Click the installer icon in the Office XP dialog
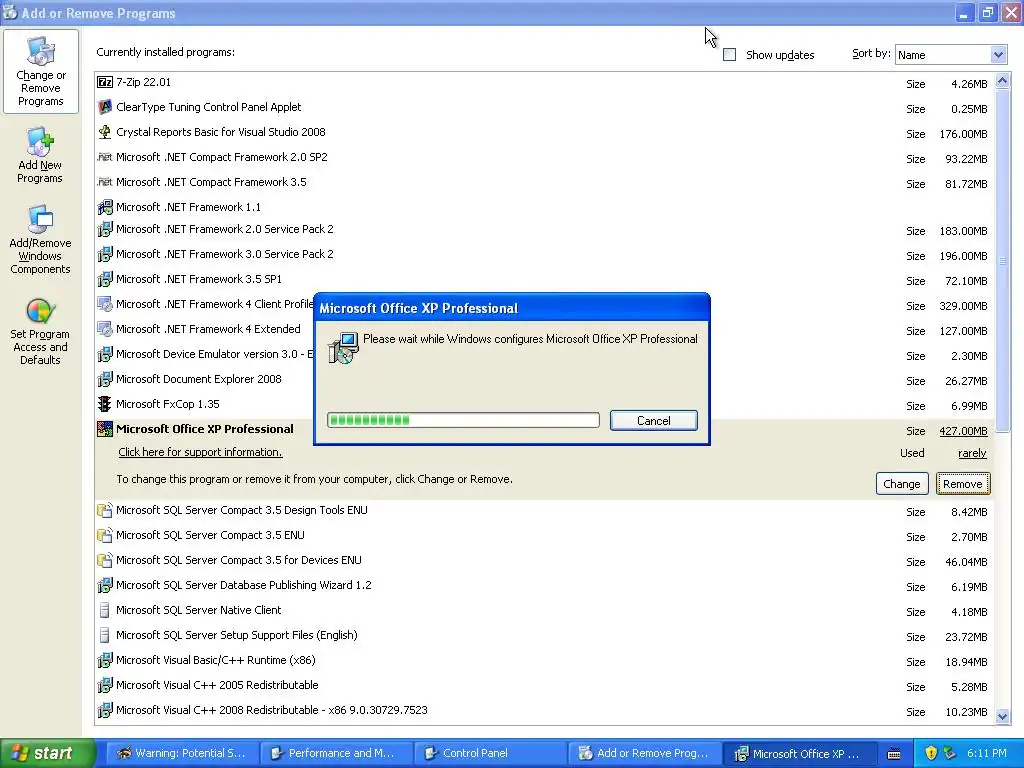Viewport: 1024px width, 768px height. [344, 347]
